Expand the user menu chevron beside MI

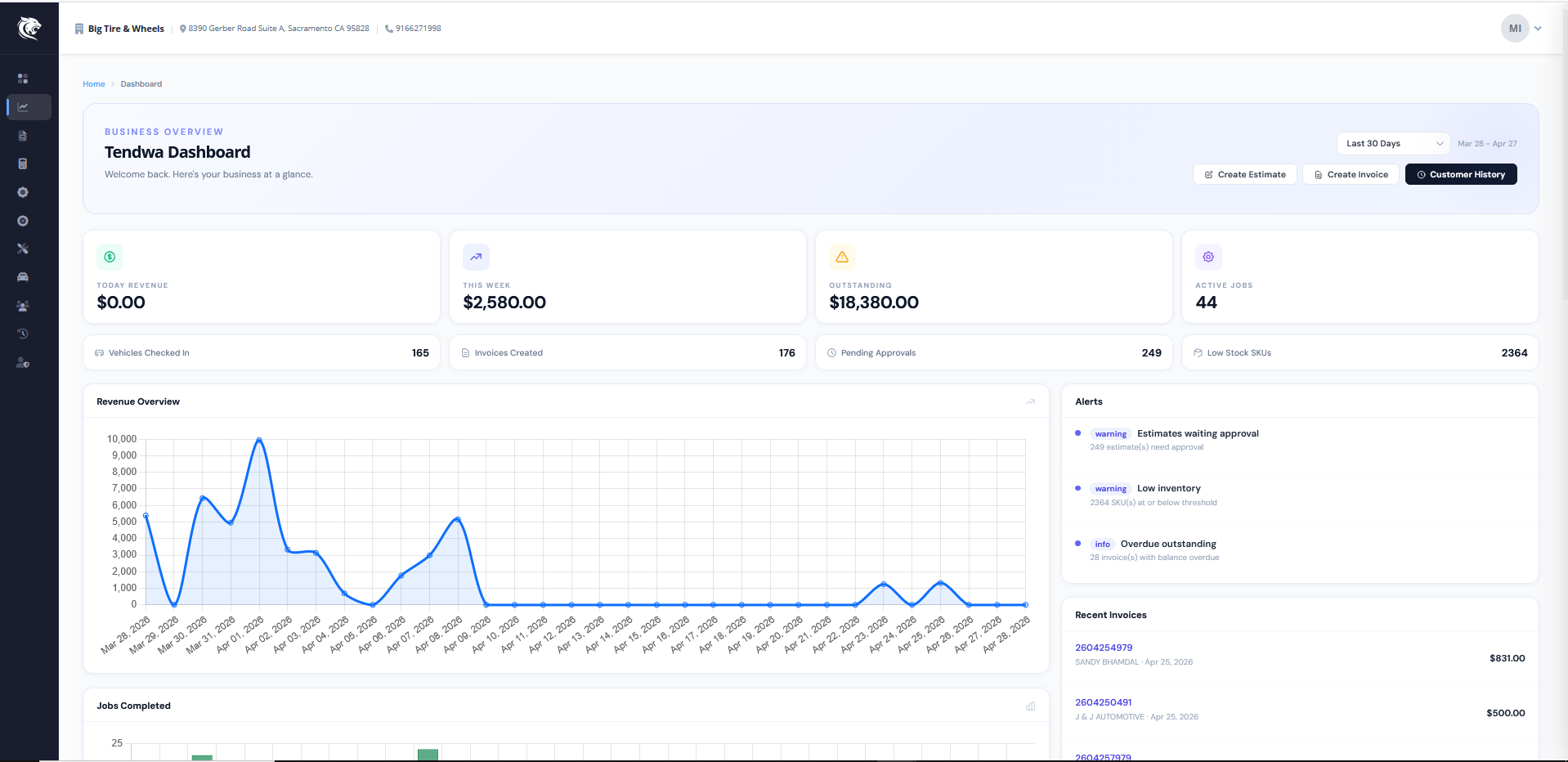click(1538, 29)
